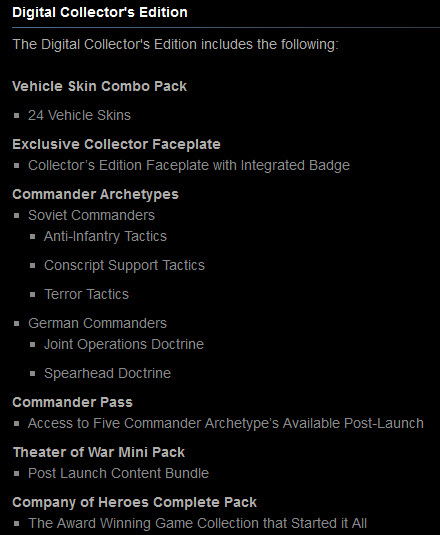440x535 pixels.
Task: Click the Digital Collector's Edition heading
Action: click(100, 13)
